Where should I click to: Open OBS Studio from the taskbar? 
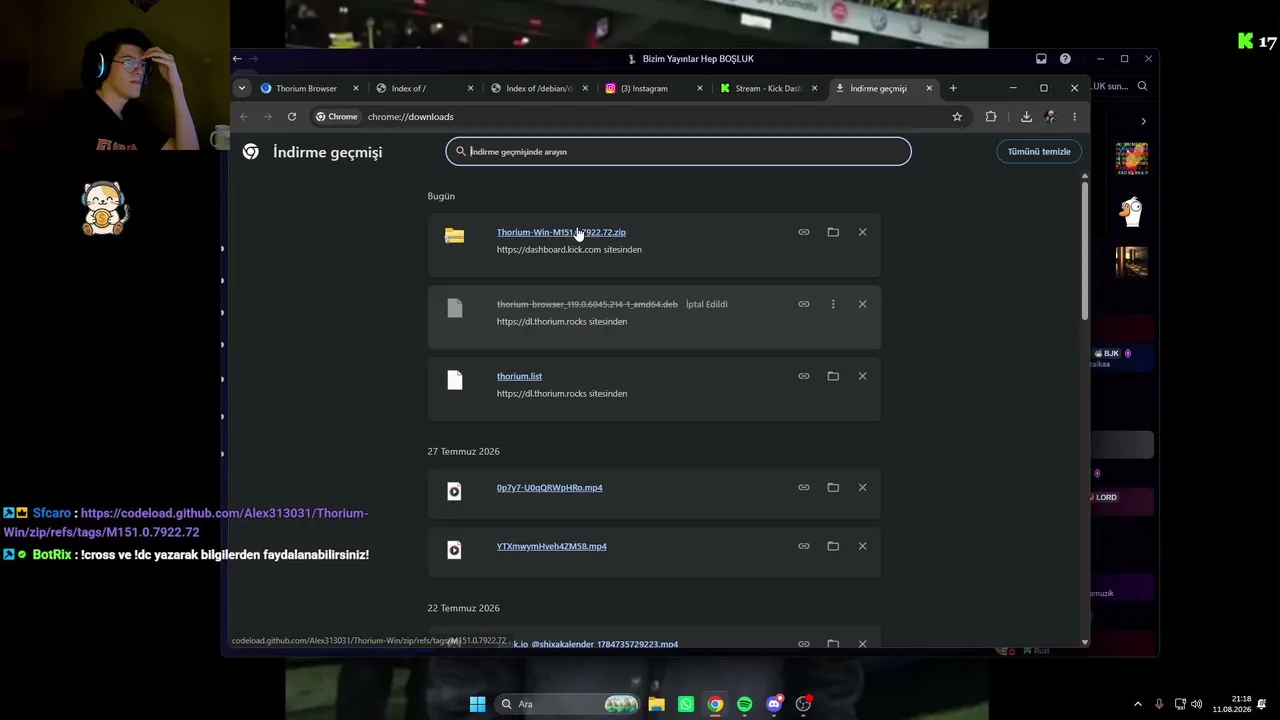point(803,704)
